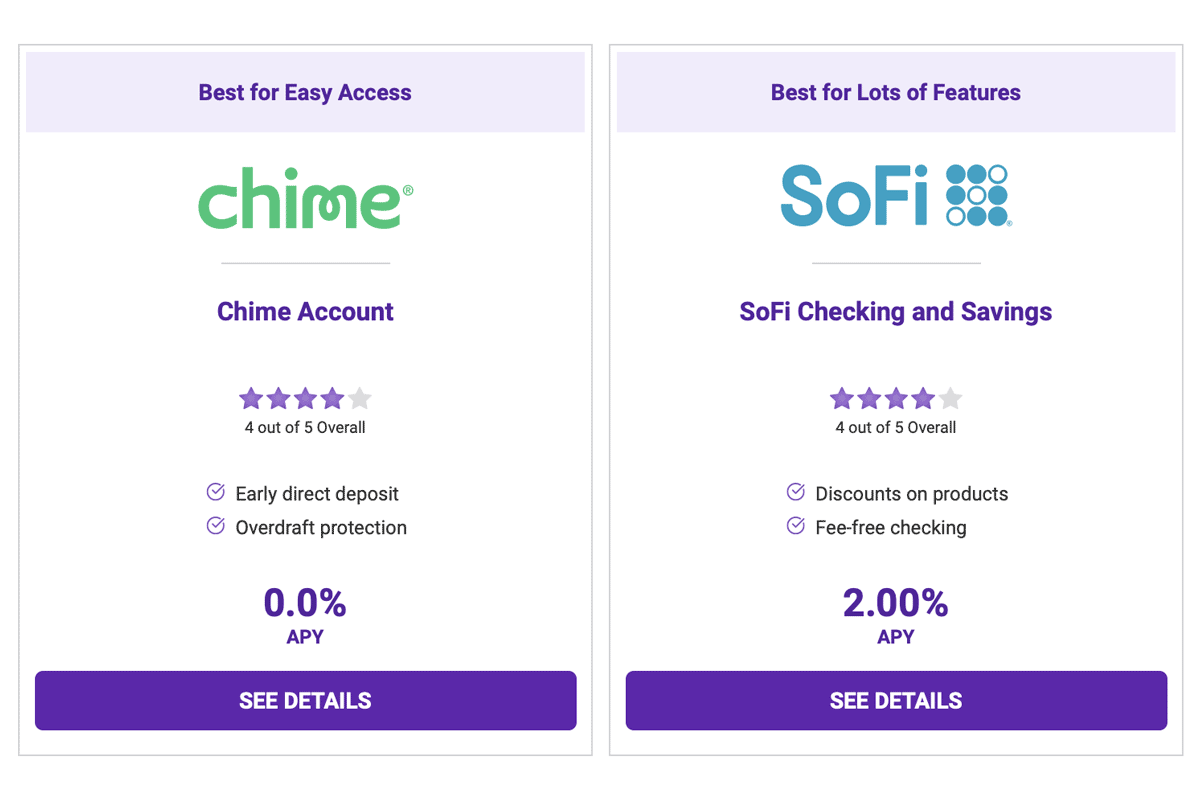Click the blue SoFi logo

coord(896,195)
